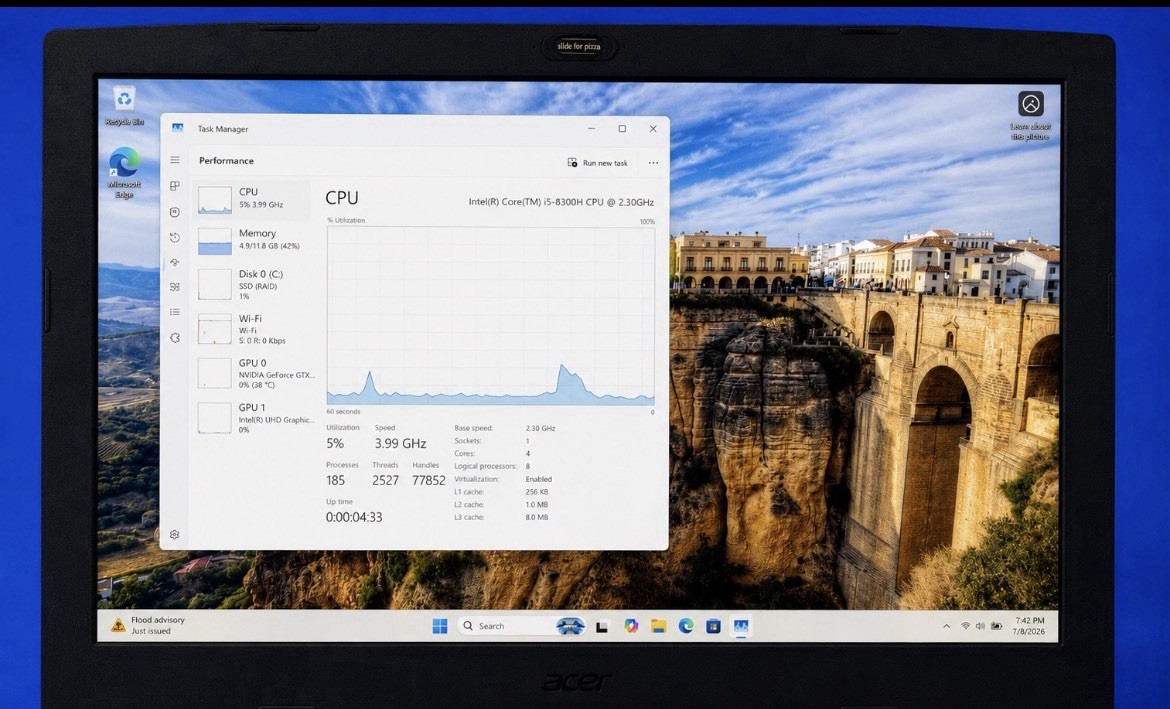Click the 60 seconds graph axis label

coord(343,411)
